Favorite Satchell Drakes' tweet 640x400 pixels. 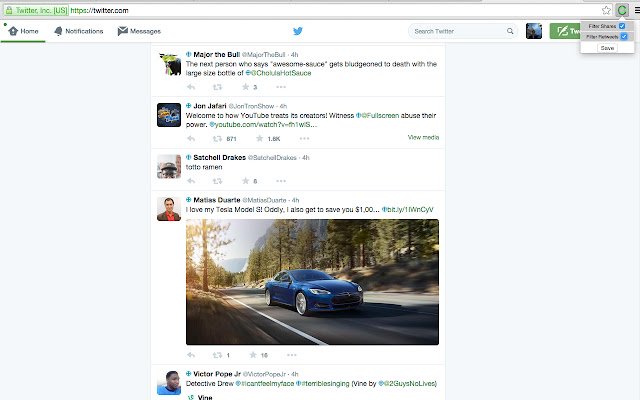(246, 181)
